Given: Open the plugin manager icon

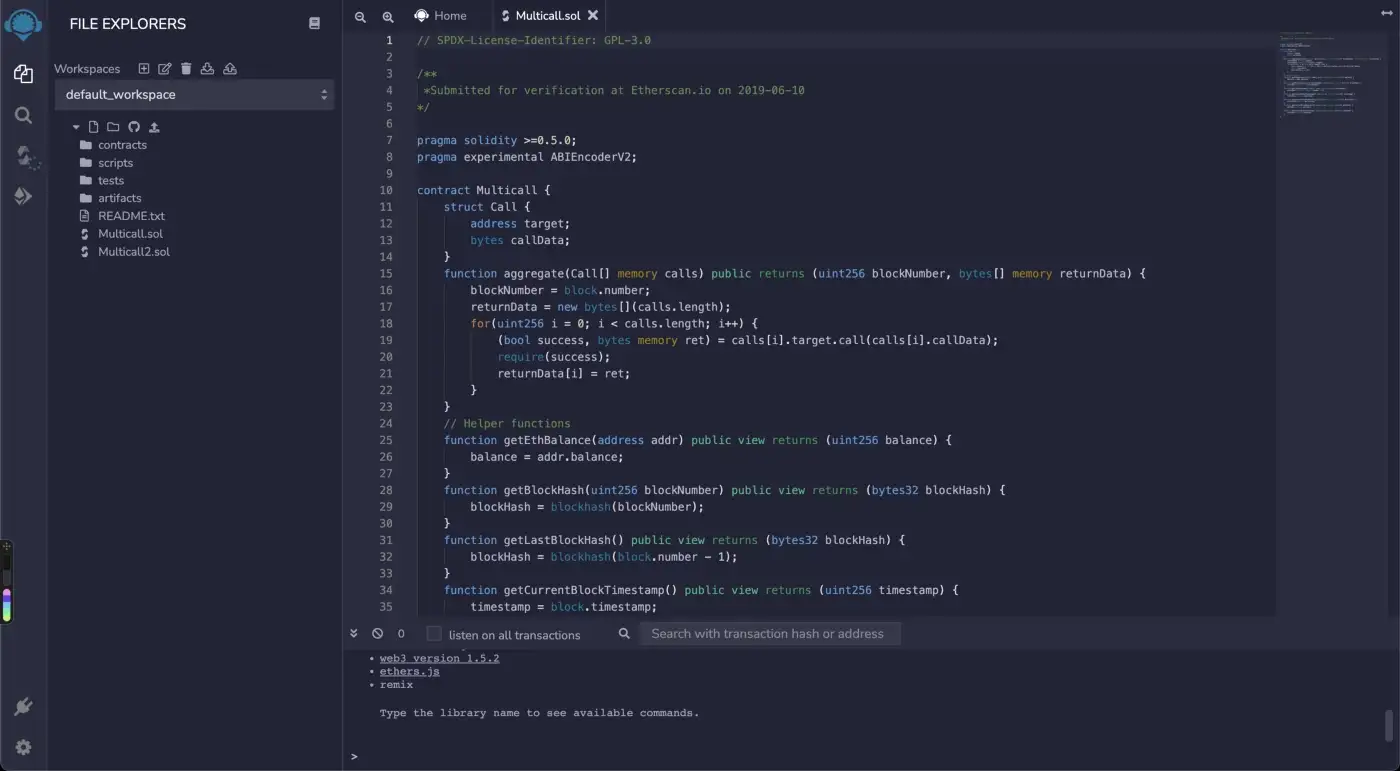Looking at the screenshot, I should coord(24,707).
